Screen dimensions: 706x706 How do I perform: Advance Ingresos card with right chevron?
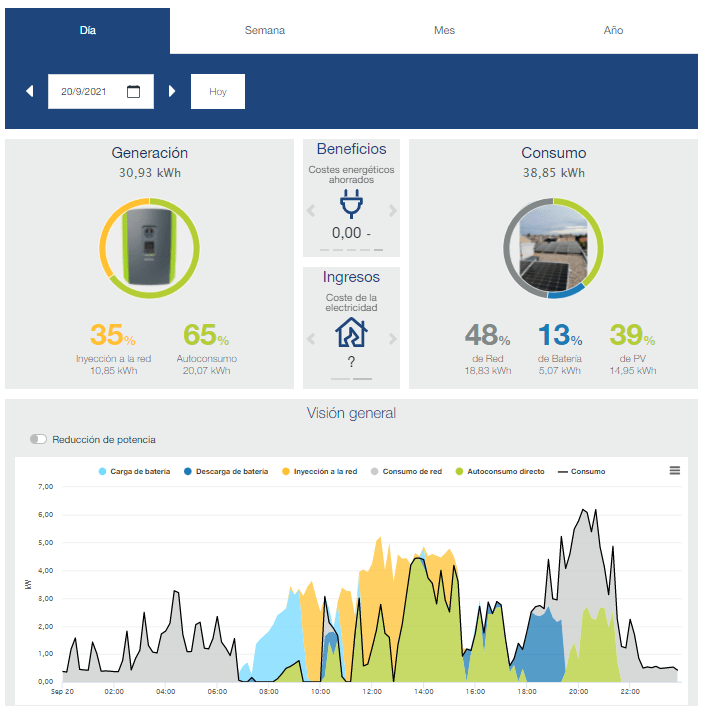[x=393, y=339]
